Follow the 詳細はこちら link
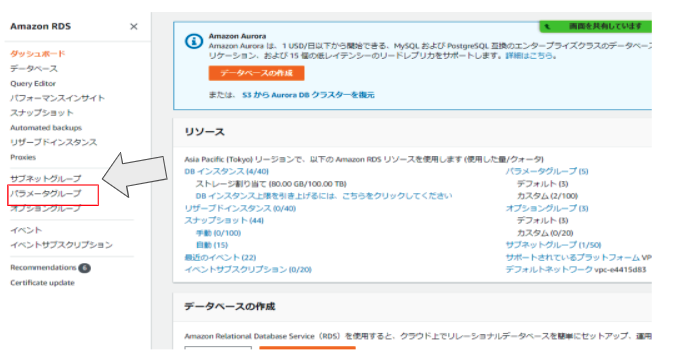Screen dimensions: 685x364 coord(529,55)
